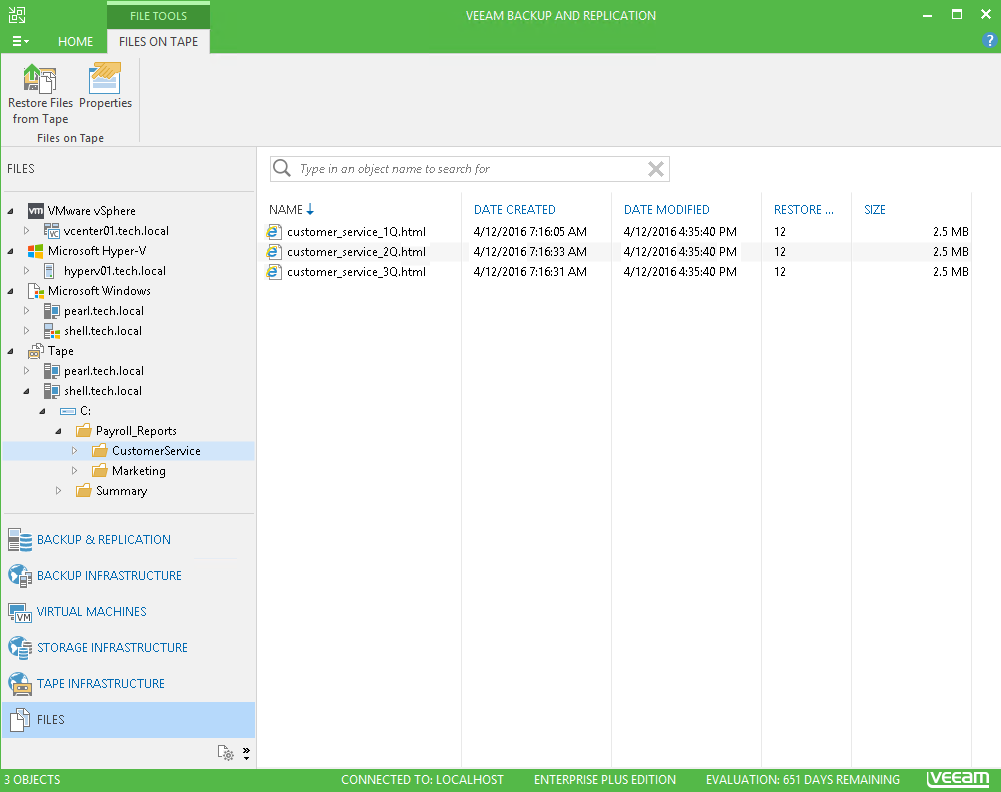Click the Backup Infrastructure globe icon
The width and height of the screenshot is (1001, 792).
click(x=20, y=576)
